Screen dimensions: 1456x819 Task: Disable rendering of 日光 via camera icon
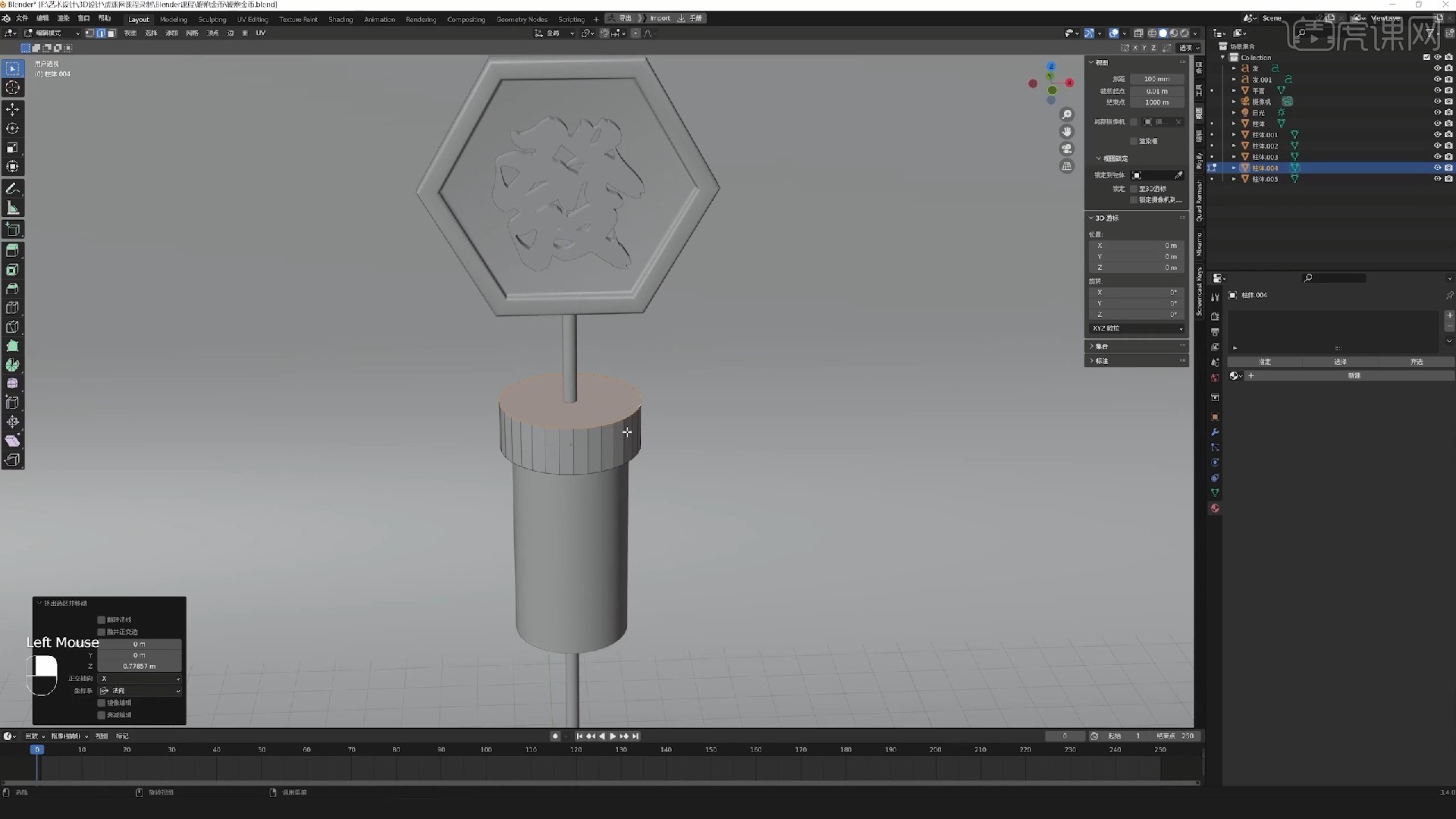click(x=1448, y=112)
